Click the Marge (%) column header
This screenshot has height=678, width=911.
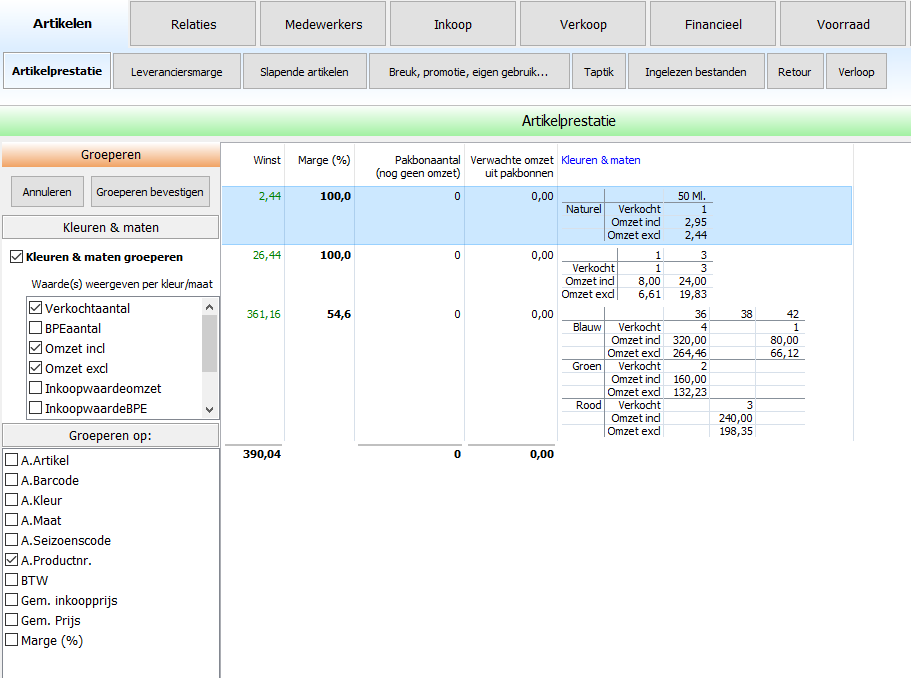[x=324, y=160]
